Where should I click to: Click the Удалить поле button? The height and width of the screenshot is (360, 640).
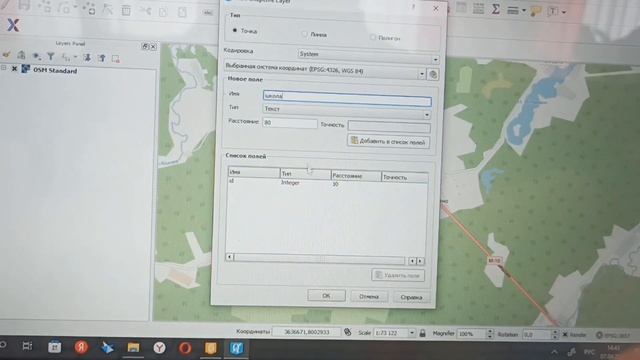[398, 275]
